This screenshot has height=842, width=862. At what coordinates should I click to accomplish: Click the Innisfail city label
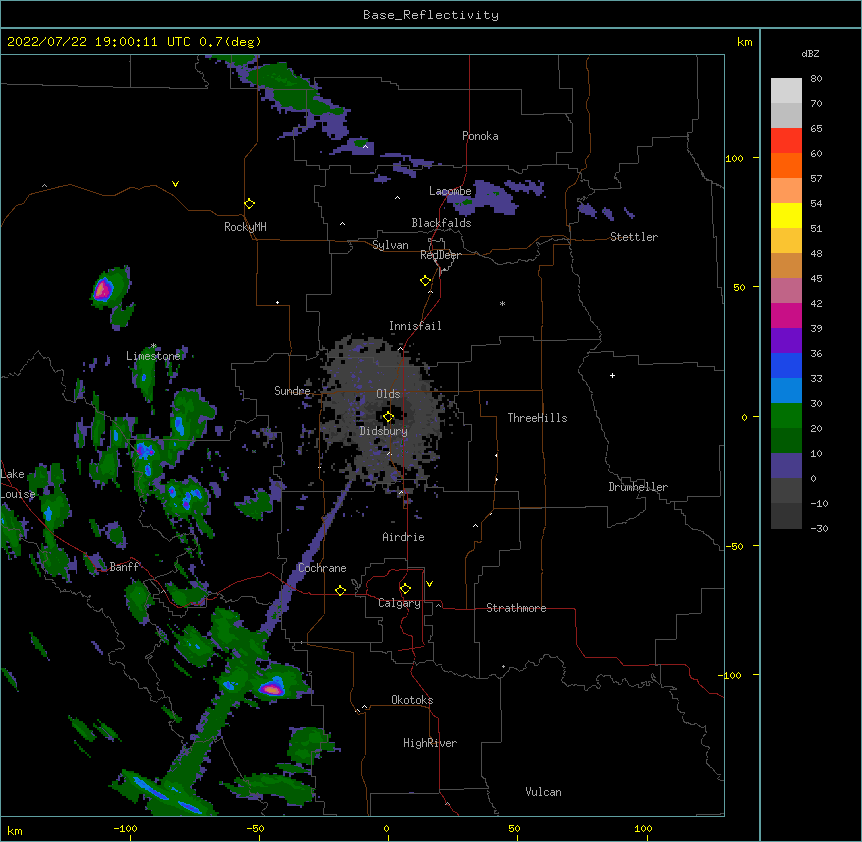(x=415, y=326)
